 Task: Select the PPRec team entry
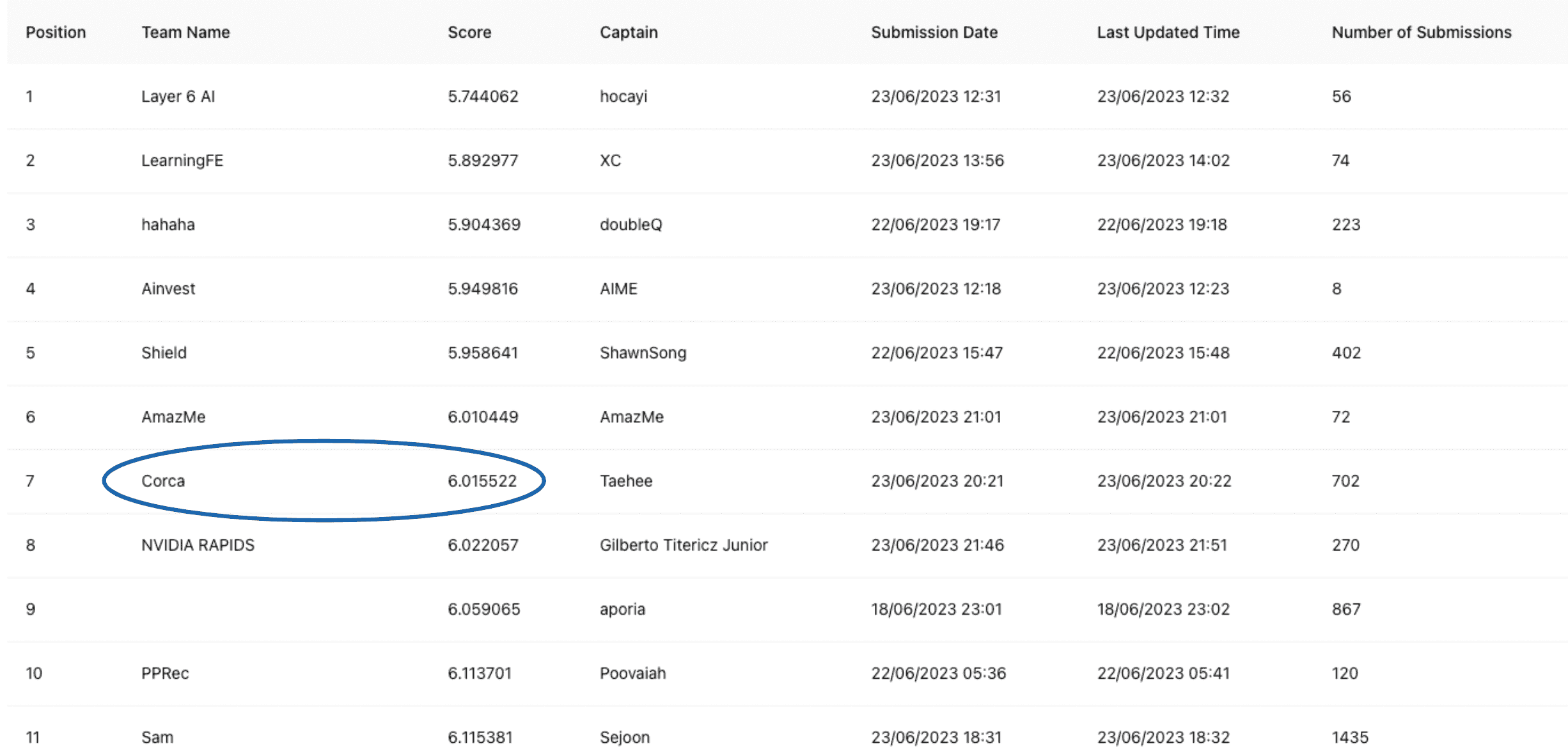(x=165, y=673)
